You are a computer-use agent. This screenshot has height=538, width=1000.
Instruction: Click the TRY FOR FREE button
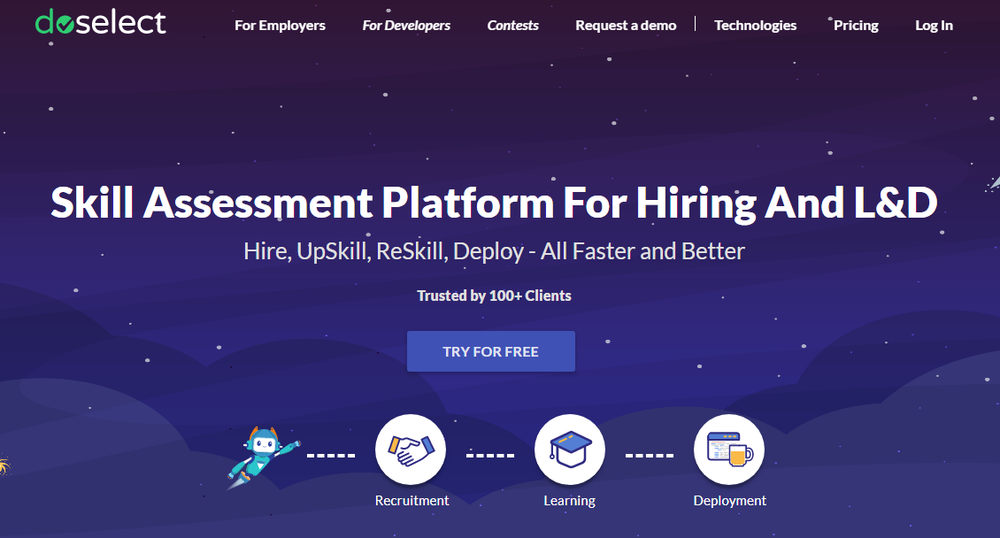[x=491, y=351]
